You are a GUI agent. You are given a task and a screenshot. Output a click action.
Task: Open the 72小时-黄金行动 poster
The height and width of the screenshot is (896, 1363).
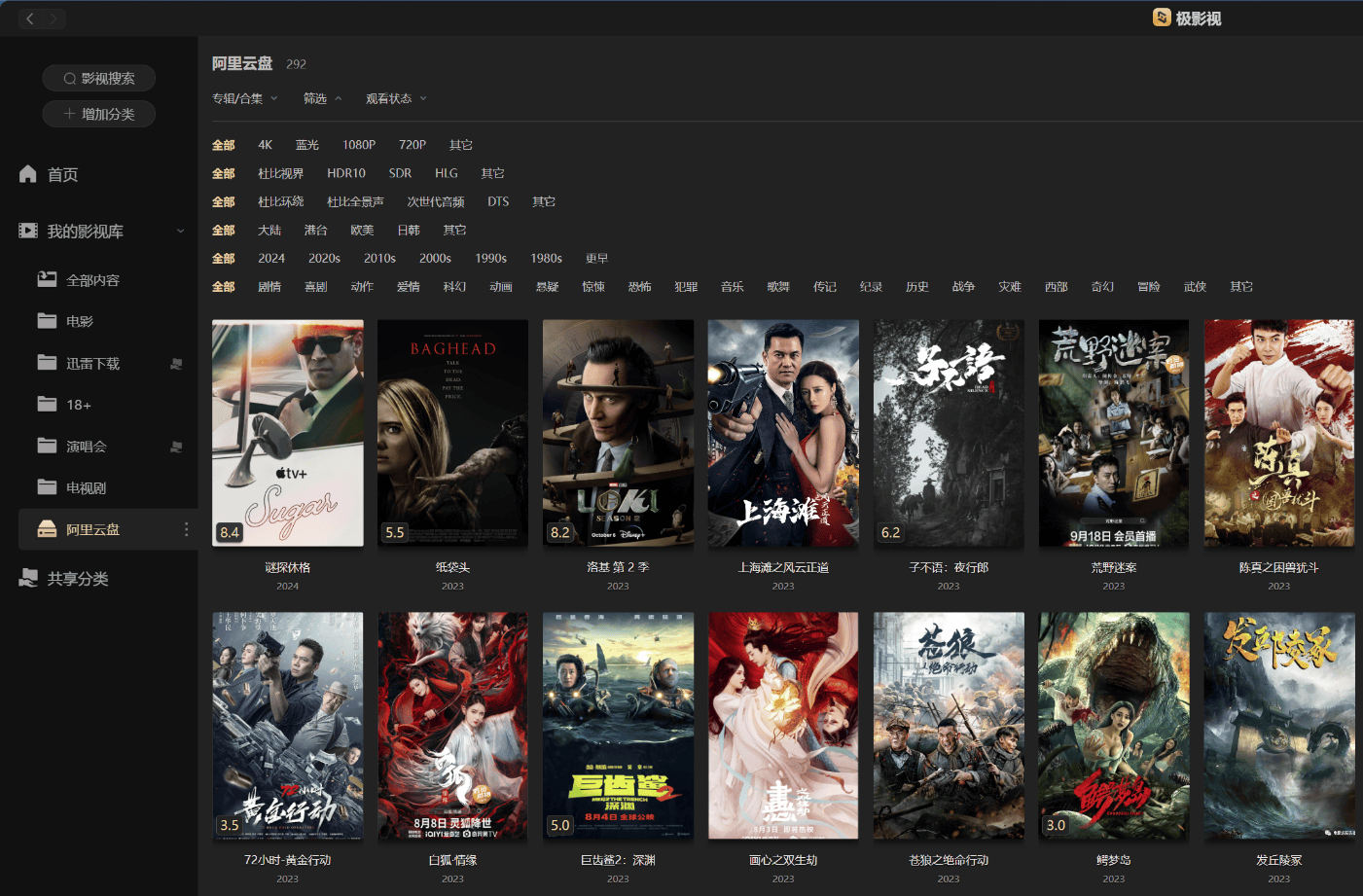[288, 726]
